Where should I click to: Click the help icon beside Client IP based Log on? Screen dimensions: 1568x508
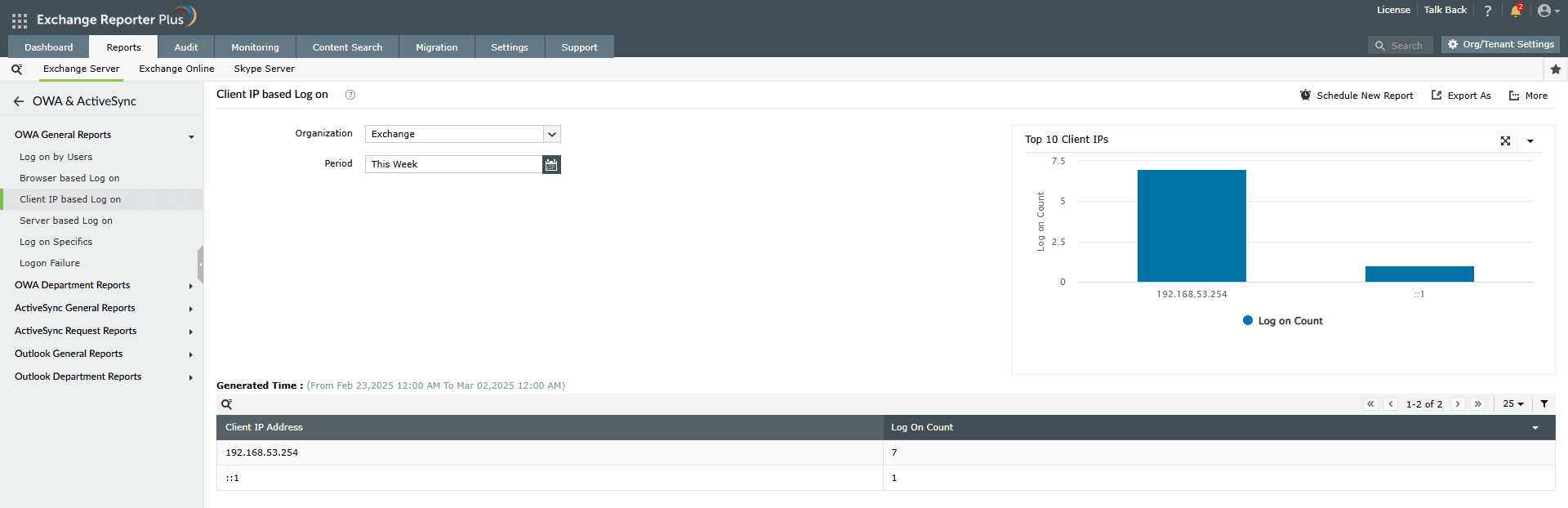click(350, 95)
